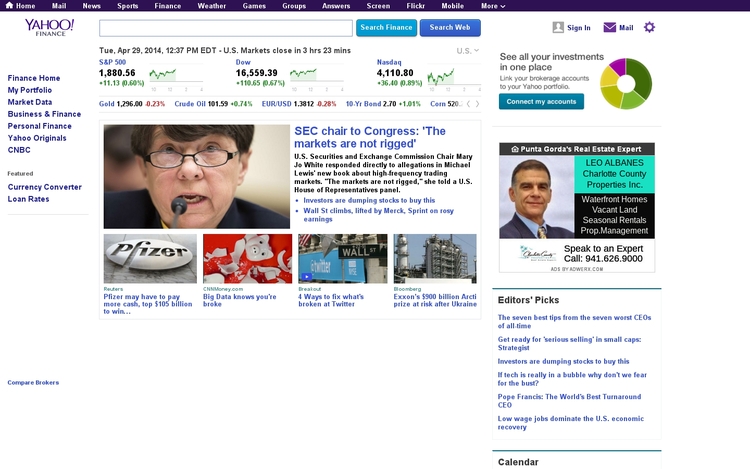Click the Compare Brokers link

coord(33,382)
